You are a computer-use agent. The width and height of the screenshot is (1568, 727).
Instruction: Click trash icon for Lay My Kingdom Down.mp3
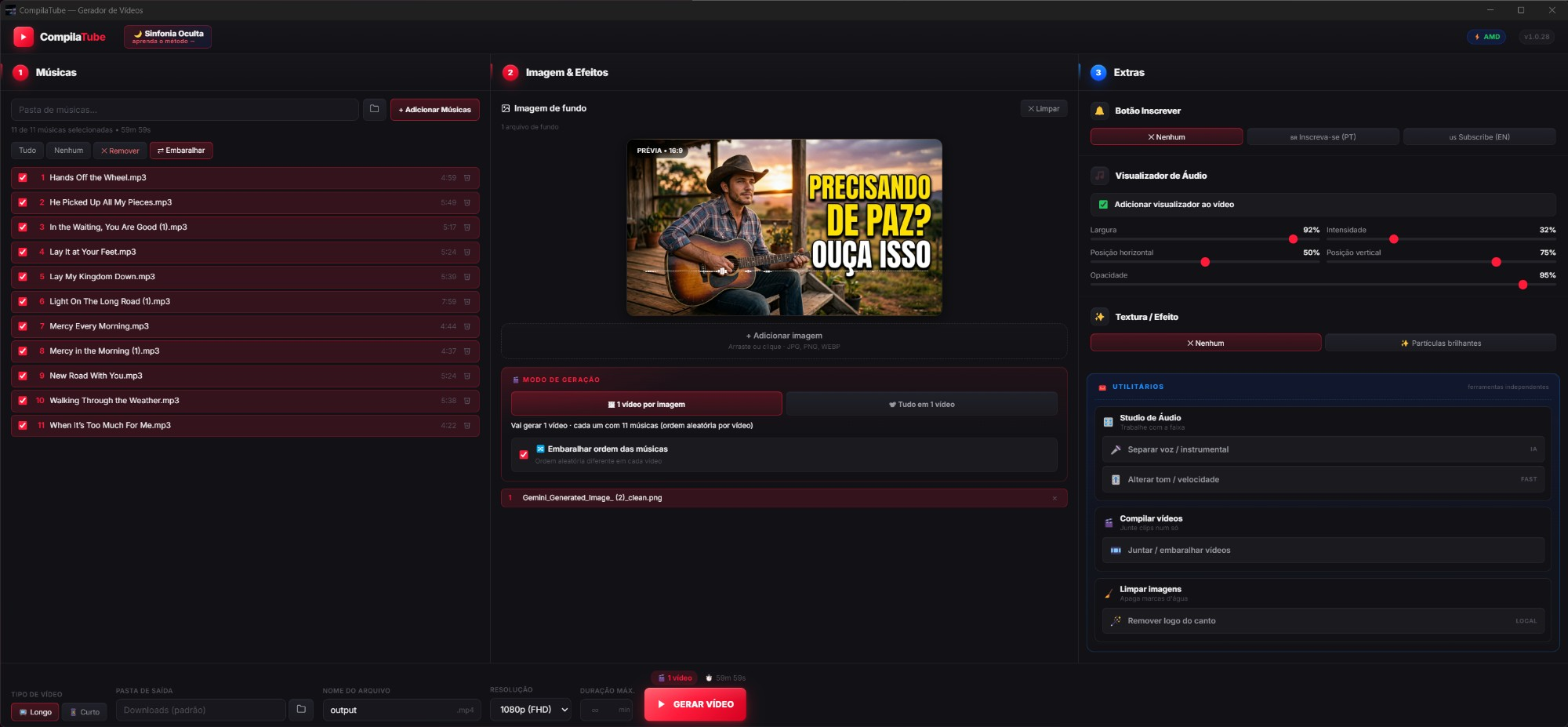click(x=467, y=277)
